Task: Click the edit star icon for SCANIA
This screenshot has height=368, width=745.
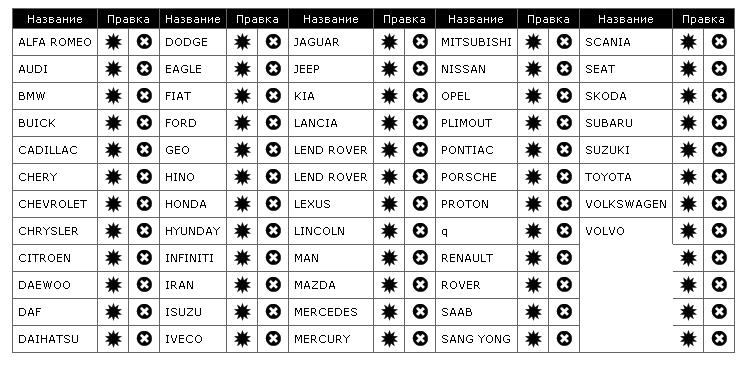Action: [688, 42]
